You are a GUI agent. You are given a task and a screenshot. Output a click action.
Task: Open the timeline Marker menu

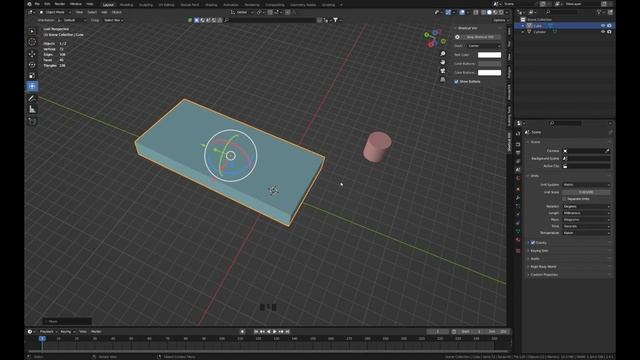[96, 332]
